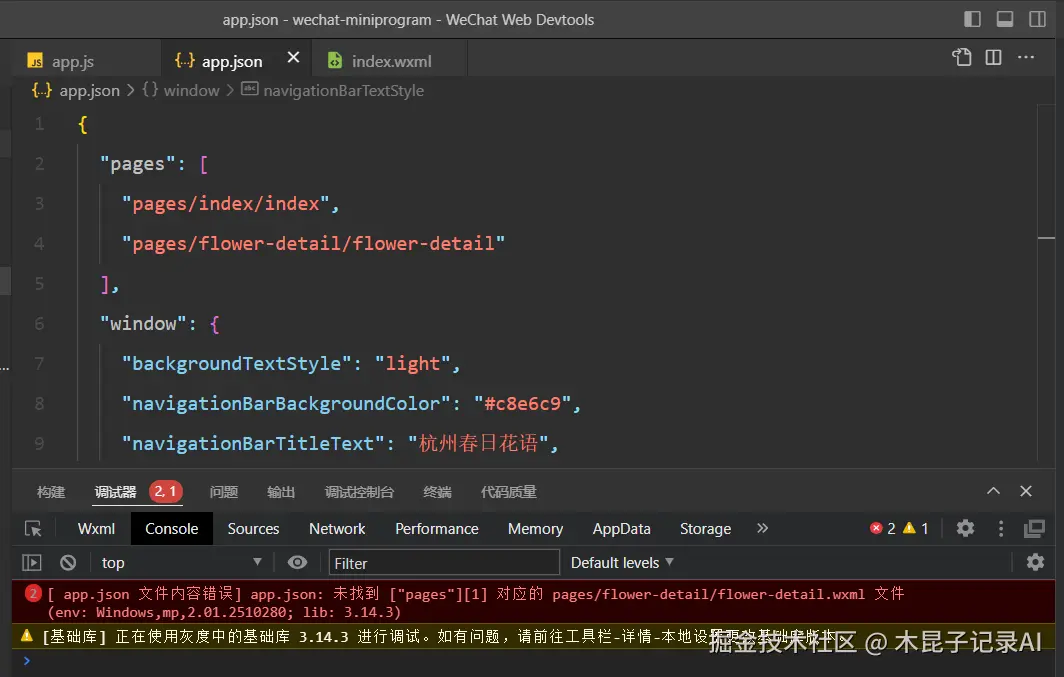Click the red error count indicator
Viewport: 1064px width, 677px height.
point(883,528)
